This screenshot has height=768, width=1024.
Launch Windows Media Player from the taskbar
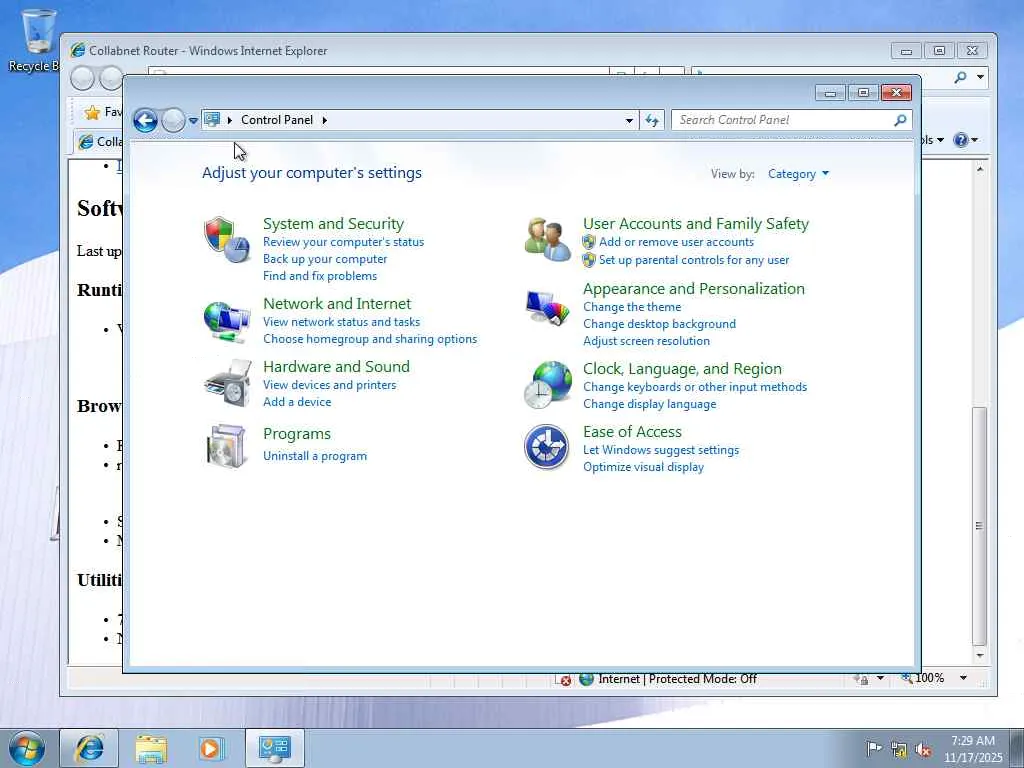pyautogui.click(x=212, y=748)
